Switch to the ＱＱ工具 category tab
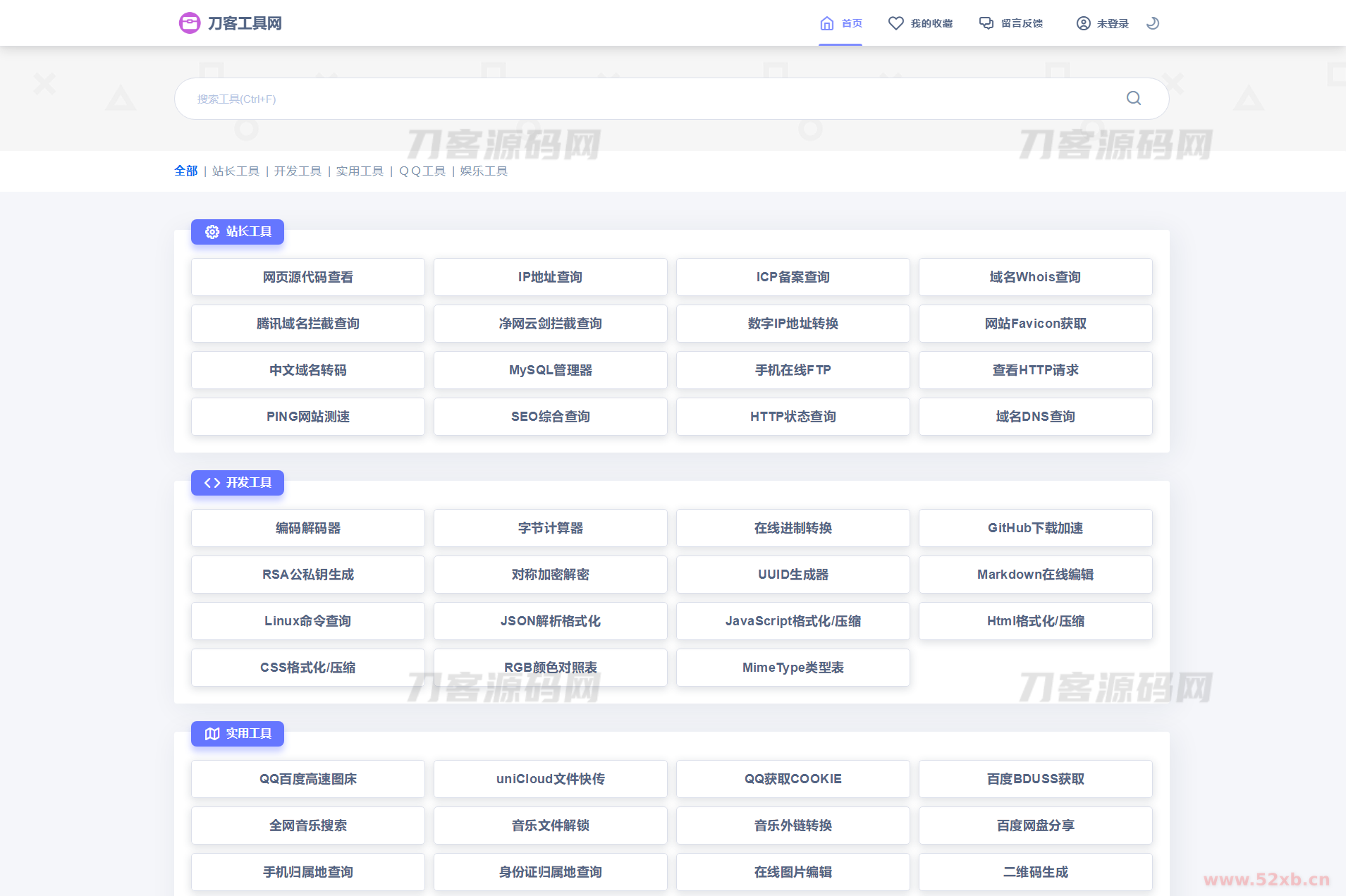The height and width of the screenshot is (896, 1346). coord(422,171)
